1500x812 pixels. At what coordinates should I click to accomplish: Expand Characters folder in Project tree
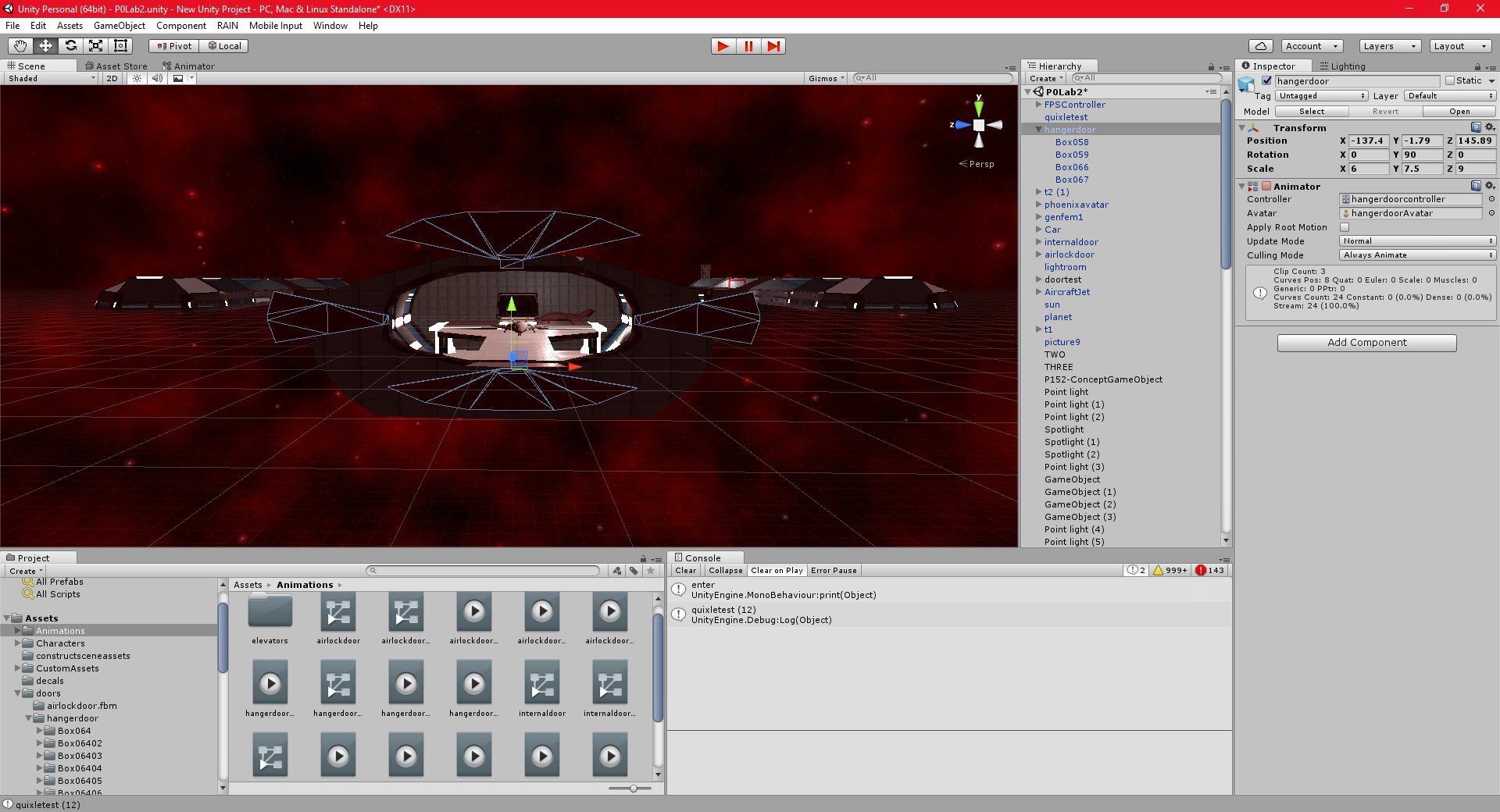pyautogui.click(x=18, y=643)
